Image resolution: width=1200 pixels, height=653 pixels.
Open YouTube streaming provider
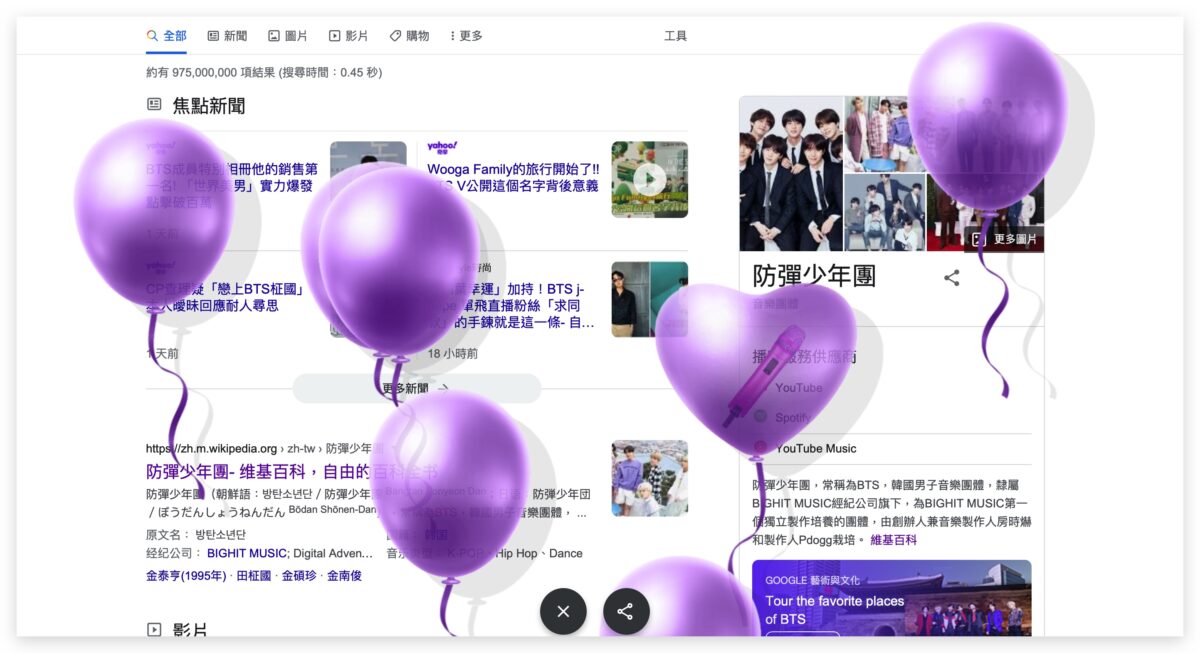(x=788, y=388)
